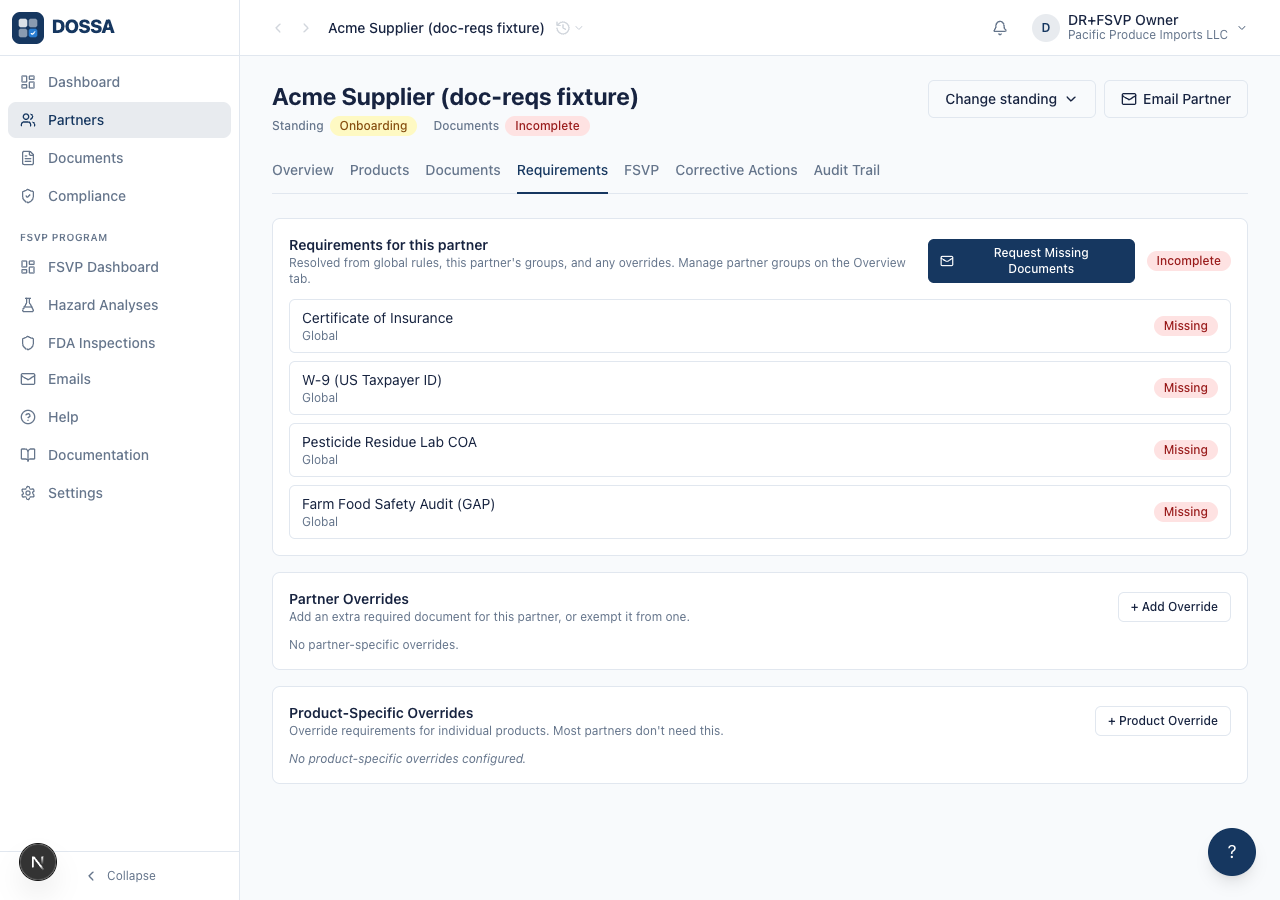Viewport: 1280px width, 900px height.
Task: Open the floating help question button
Action: pyautogui.click(x=1232, y=852)
